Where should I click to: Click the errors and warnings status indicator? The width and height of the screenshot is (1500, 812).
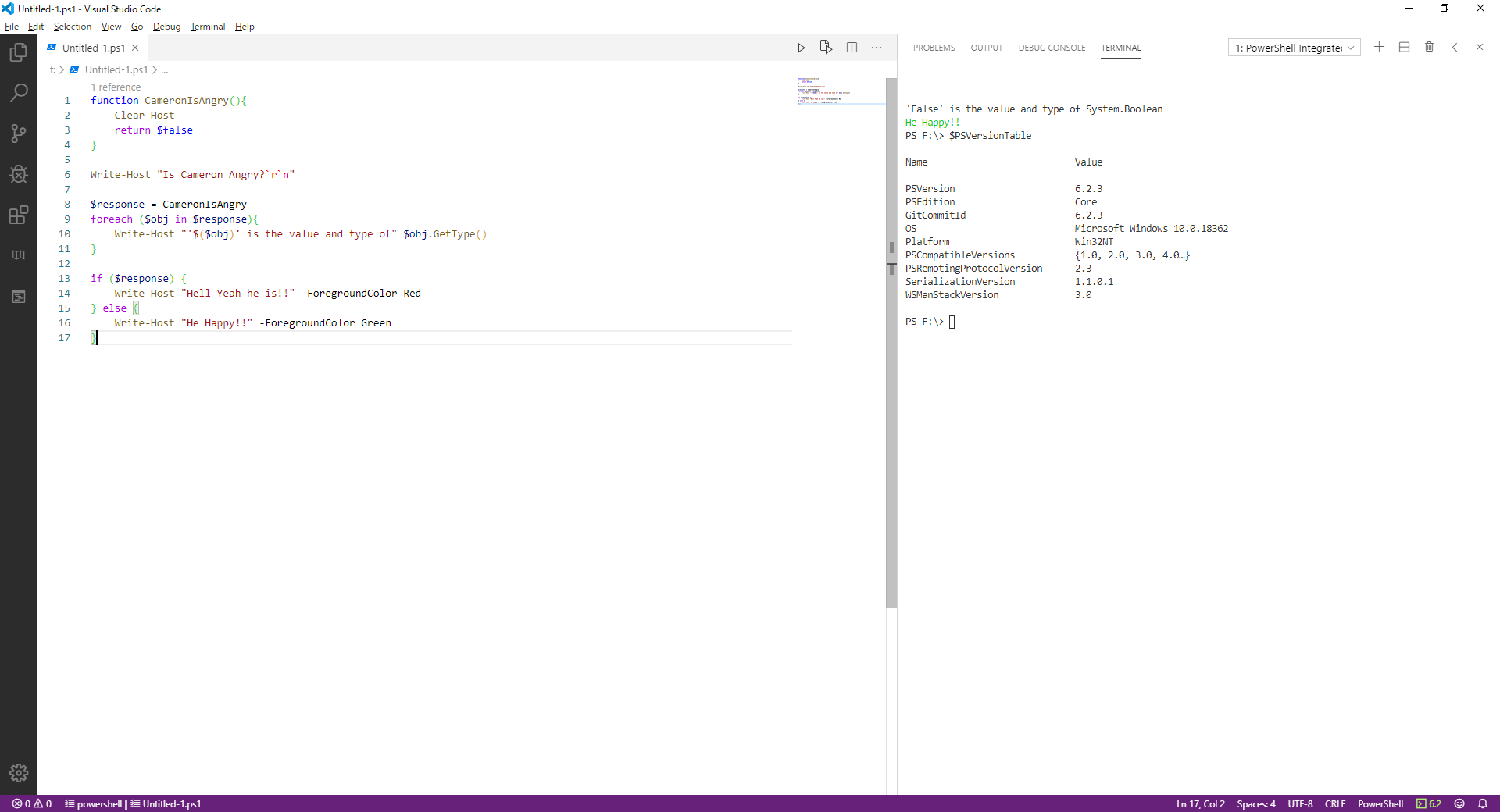tap(31, 803)
